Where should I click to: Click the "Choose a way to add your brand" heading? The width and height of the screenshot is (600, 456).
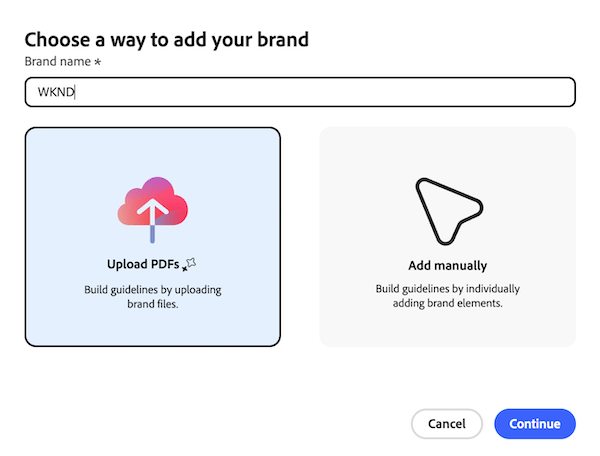tap(166, 40)
